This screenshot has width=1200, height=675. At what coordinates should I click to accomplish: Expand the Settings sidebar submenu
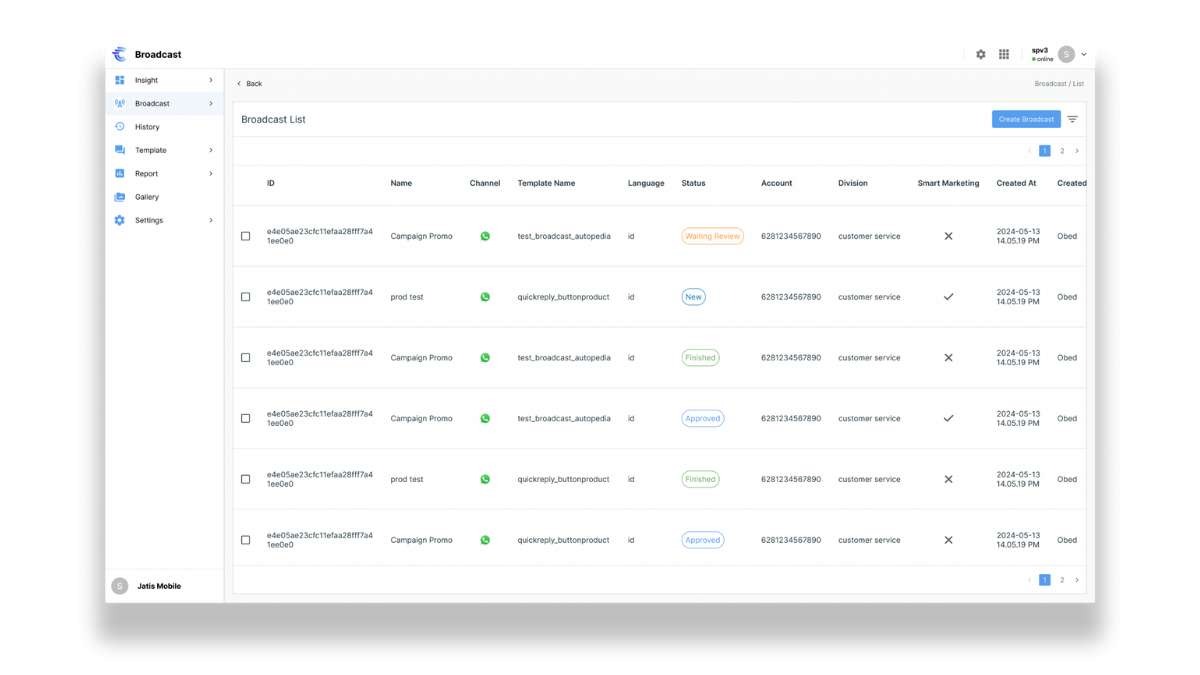click(210, 220)
